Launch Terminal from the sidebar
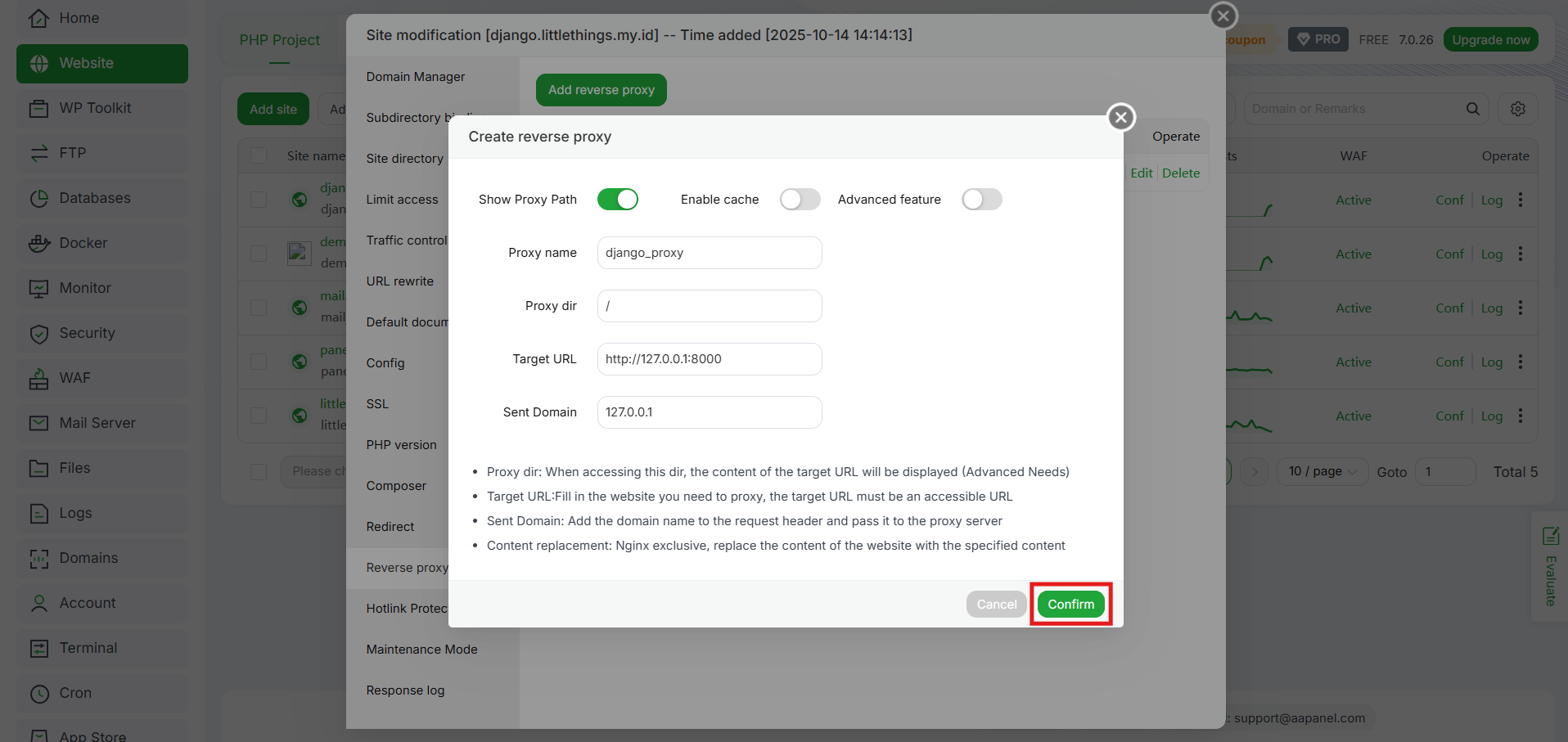 pyautogui.click(x=102, y=648)
